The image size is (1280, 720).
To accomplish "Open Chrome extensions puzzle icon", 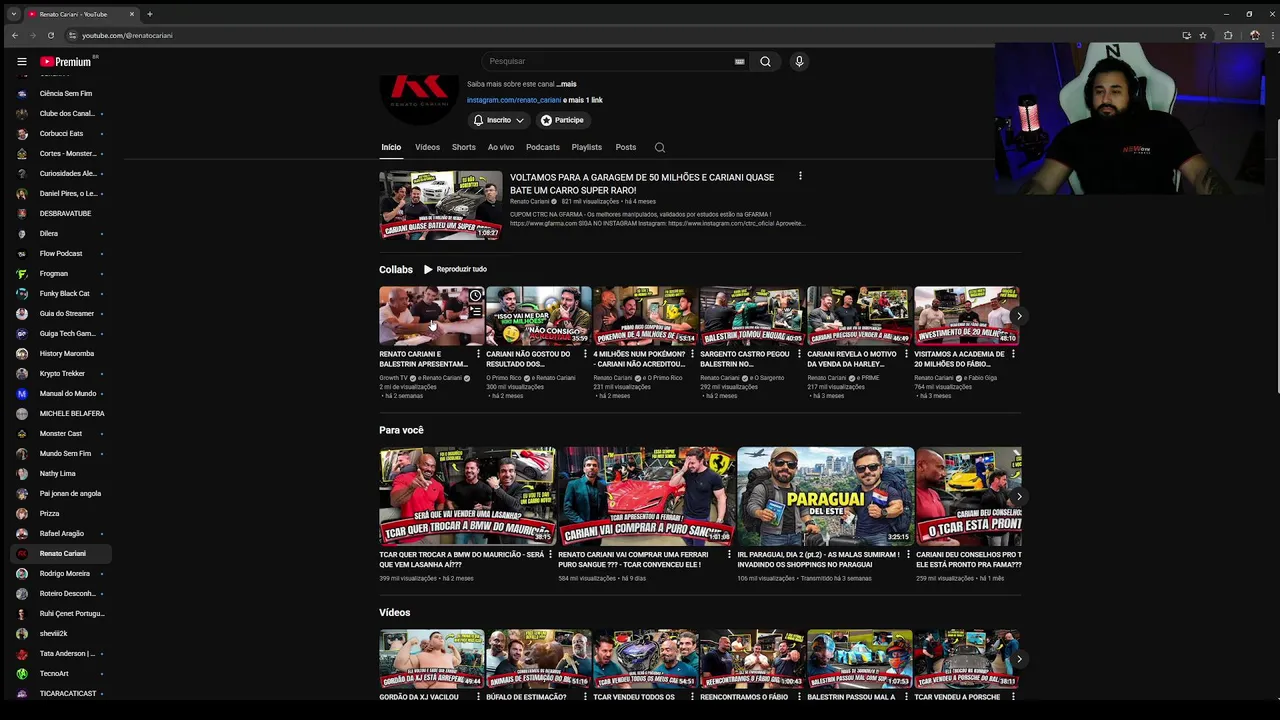I will coord(1228,35).
